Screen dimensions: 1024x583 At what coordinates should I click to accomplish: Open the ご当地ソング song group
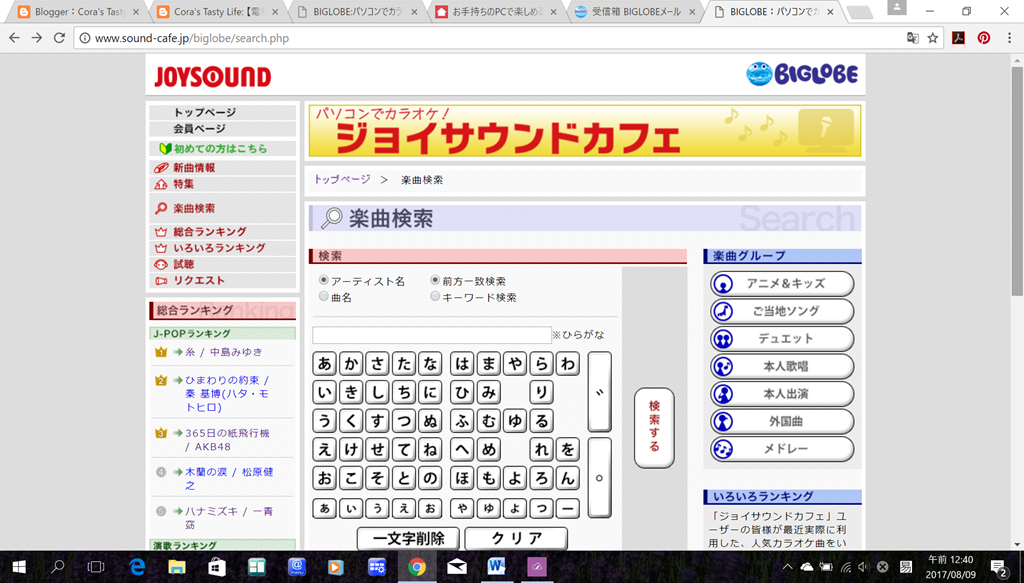tap(782, 311)
